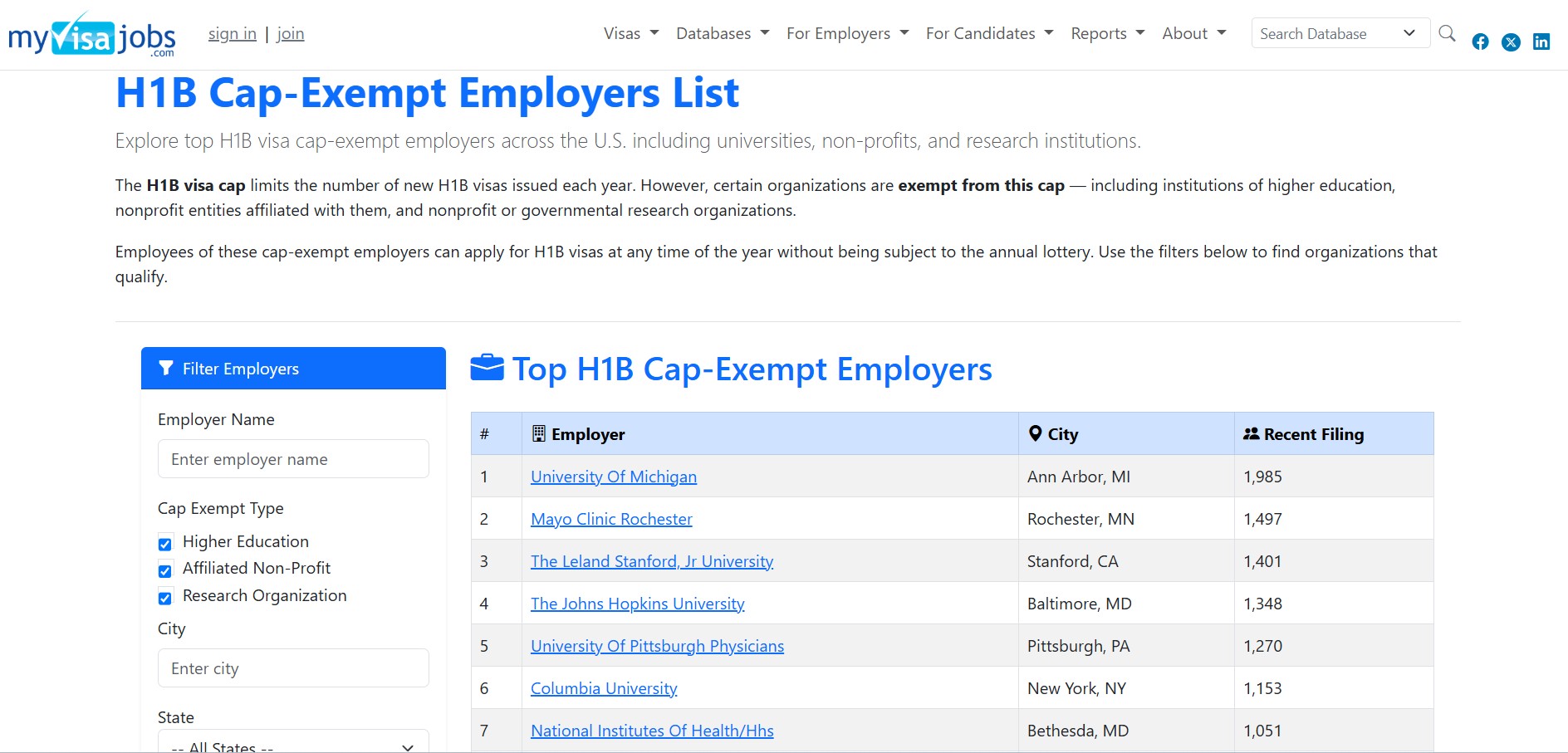Click the Cap Exempt Type label
This screenshot has height=753, width=1568.
[x=221, y=508]
